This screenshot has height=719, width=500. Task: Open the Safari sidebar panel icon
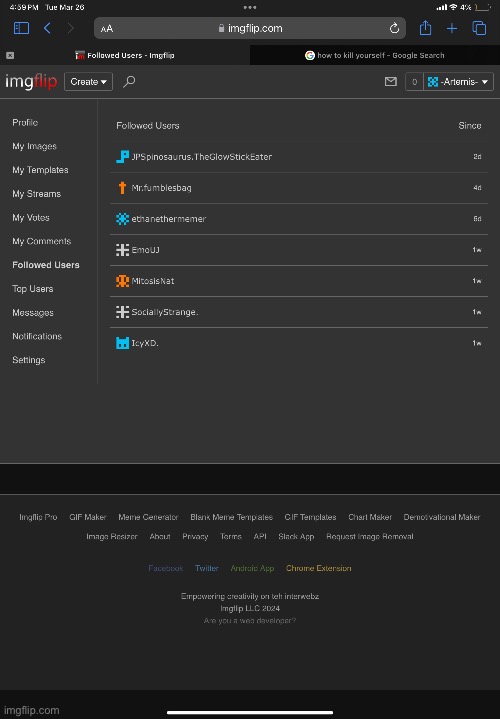(21, 28)
